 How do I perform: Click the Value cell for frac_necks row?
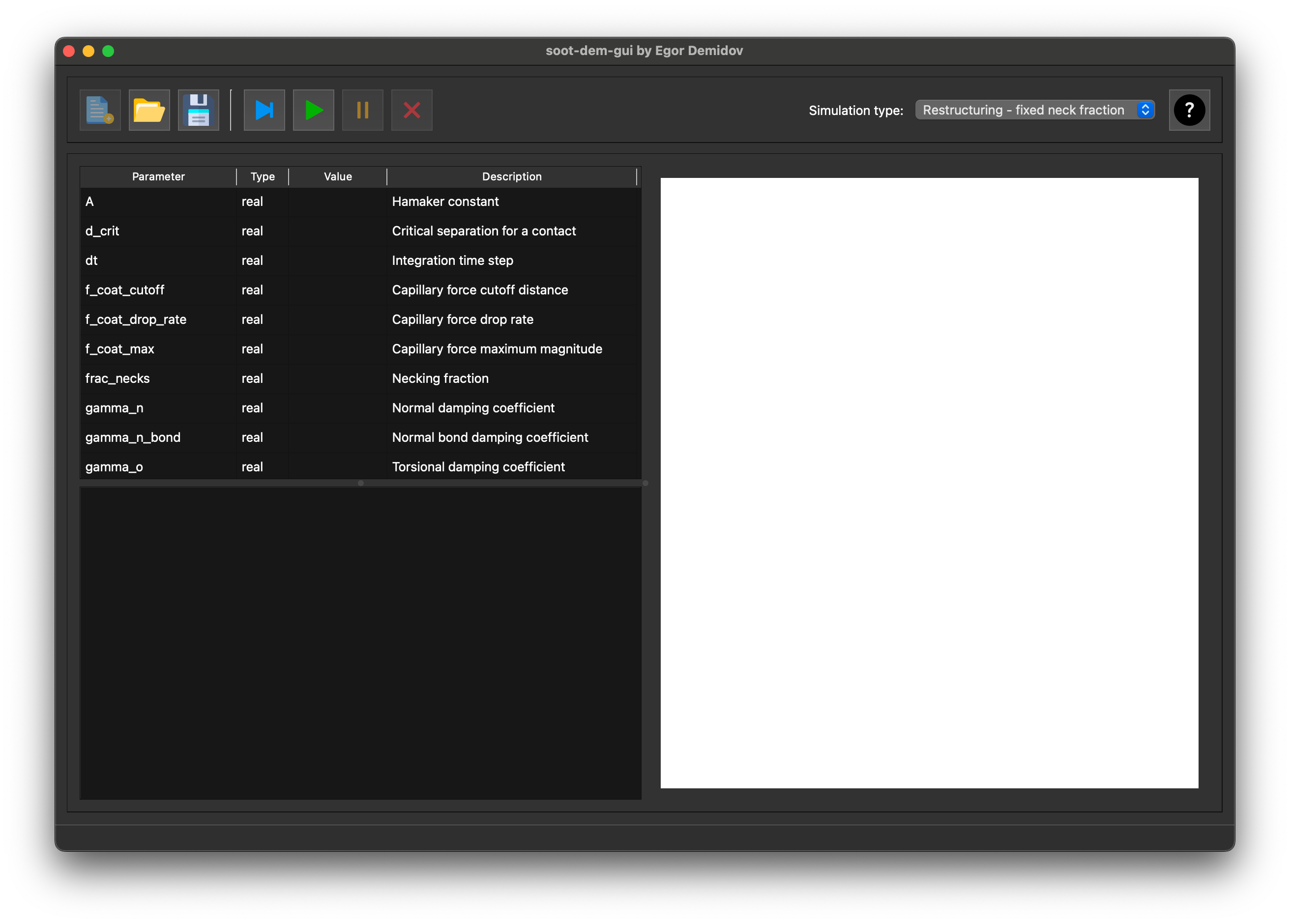338,379
